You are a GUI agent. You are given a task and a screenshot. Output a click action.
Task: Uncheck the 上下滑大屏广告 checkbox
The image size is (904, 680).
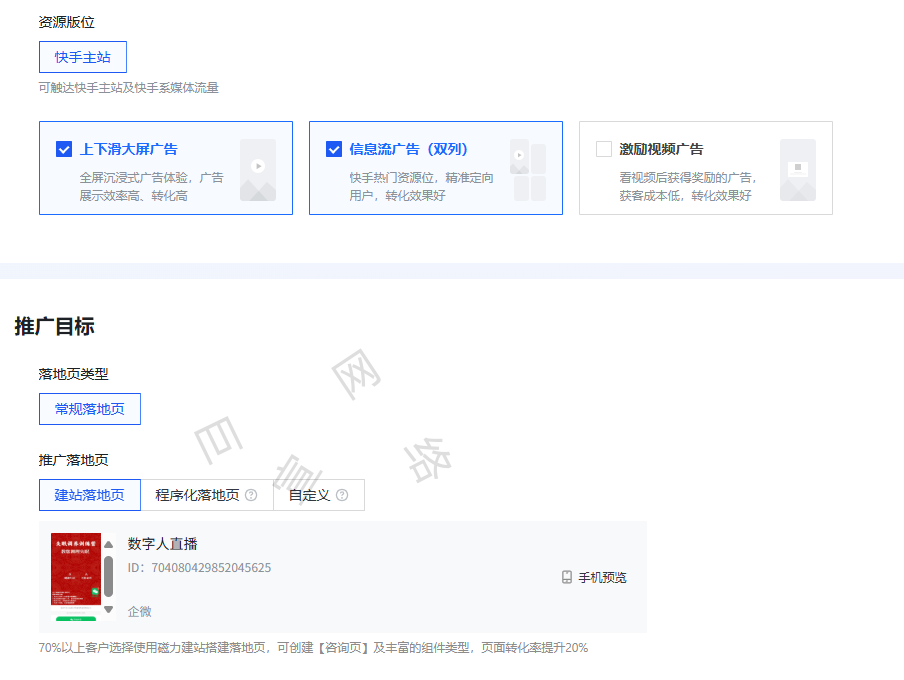[63, 148]
